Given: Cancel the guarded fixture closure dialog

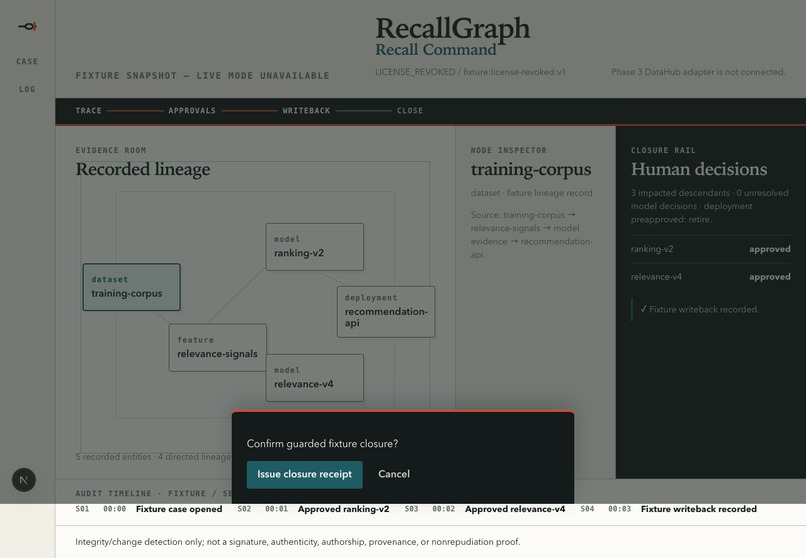Looking at the screenshot, I should point(394,474).
